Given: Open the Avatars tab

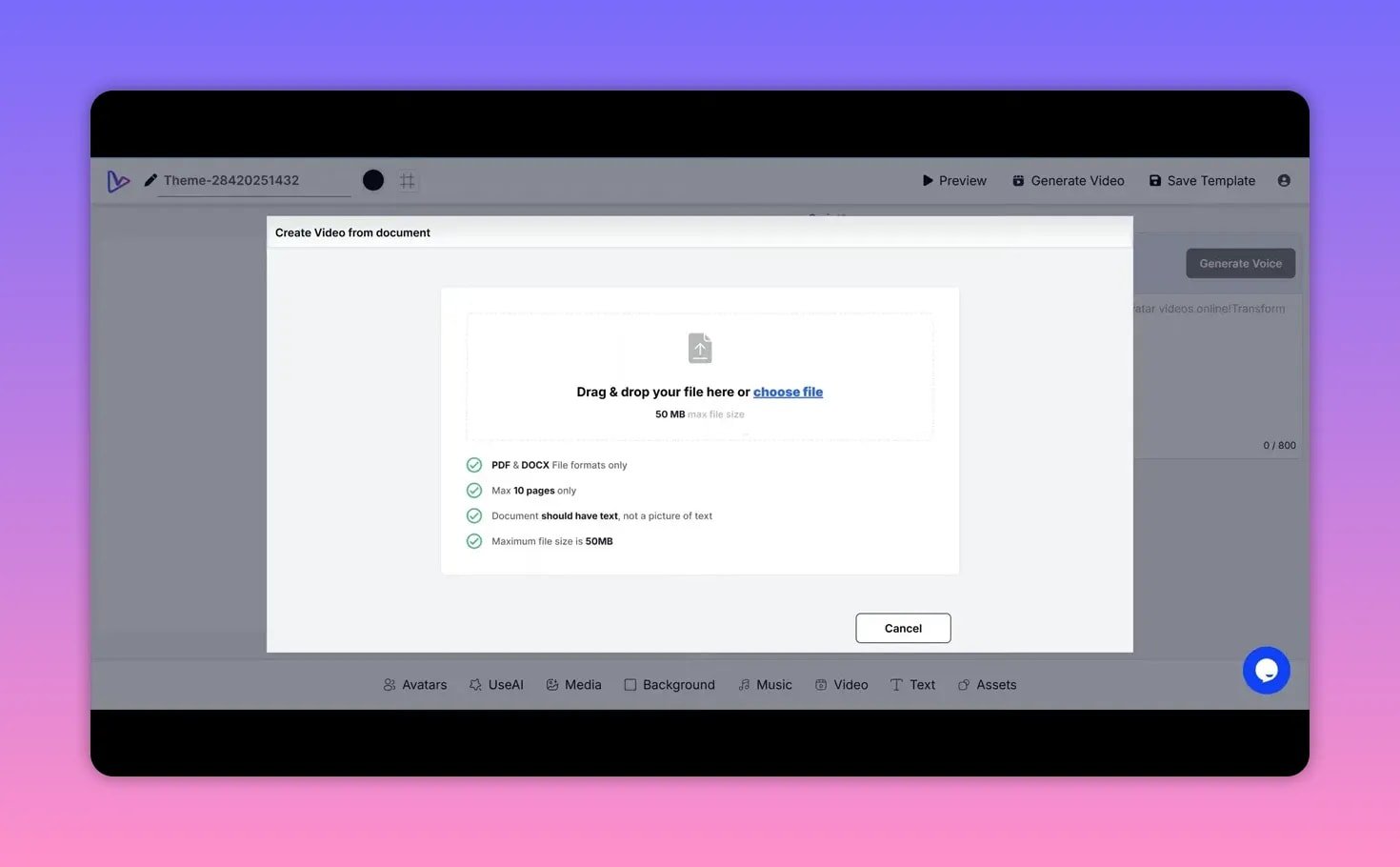Looking at the screenshot, I should click(415, 685).
